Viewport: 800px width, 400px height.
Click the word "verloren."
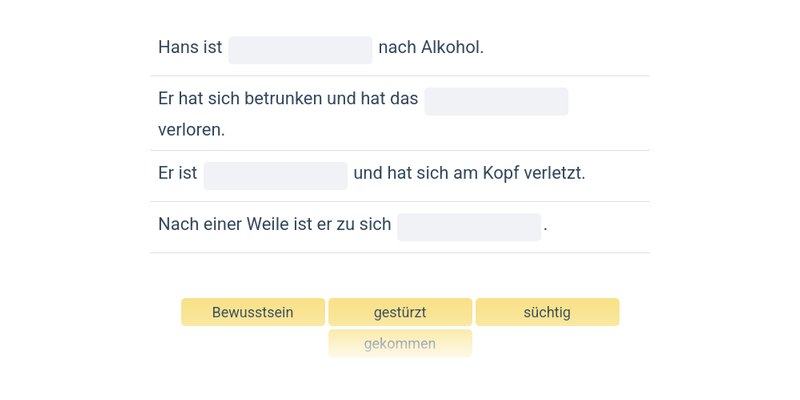191,130
